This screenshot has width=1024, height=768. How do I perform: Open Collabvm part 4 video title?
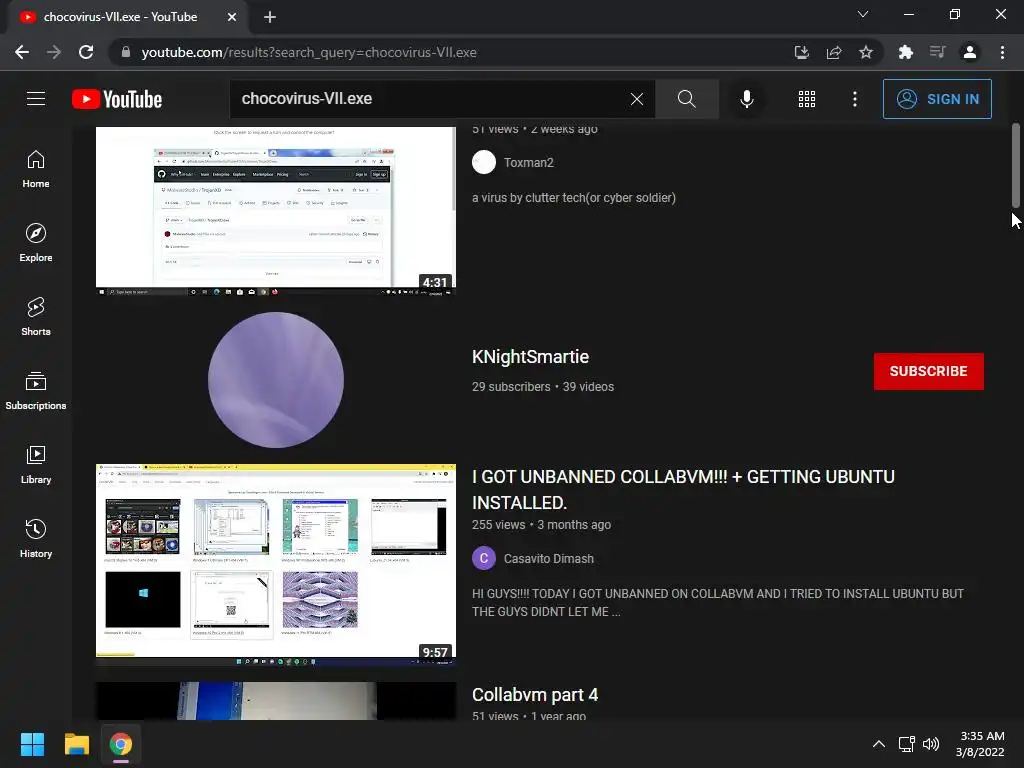[535, 695]
